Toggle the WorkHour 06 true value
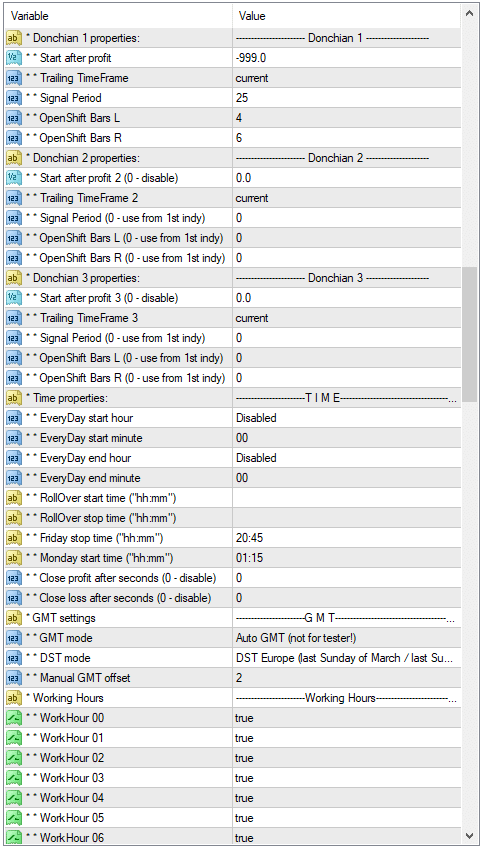The image size is (483, 852). (x=347, y=838)
